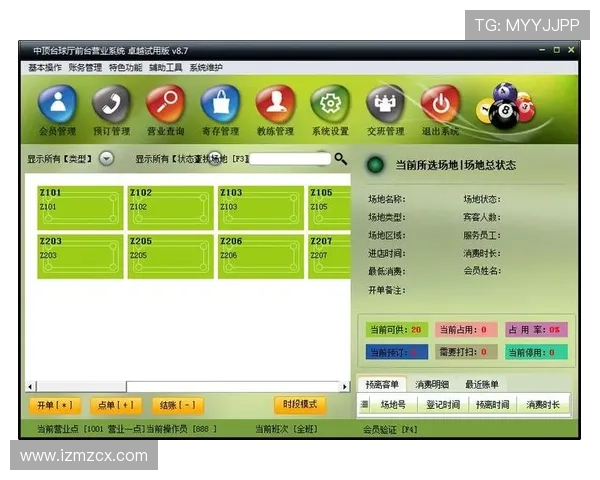
Task: Expand 显示所有【状态】 dropdown arrow
Action: [215, 158]
